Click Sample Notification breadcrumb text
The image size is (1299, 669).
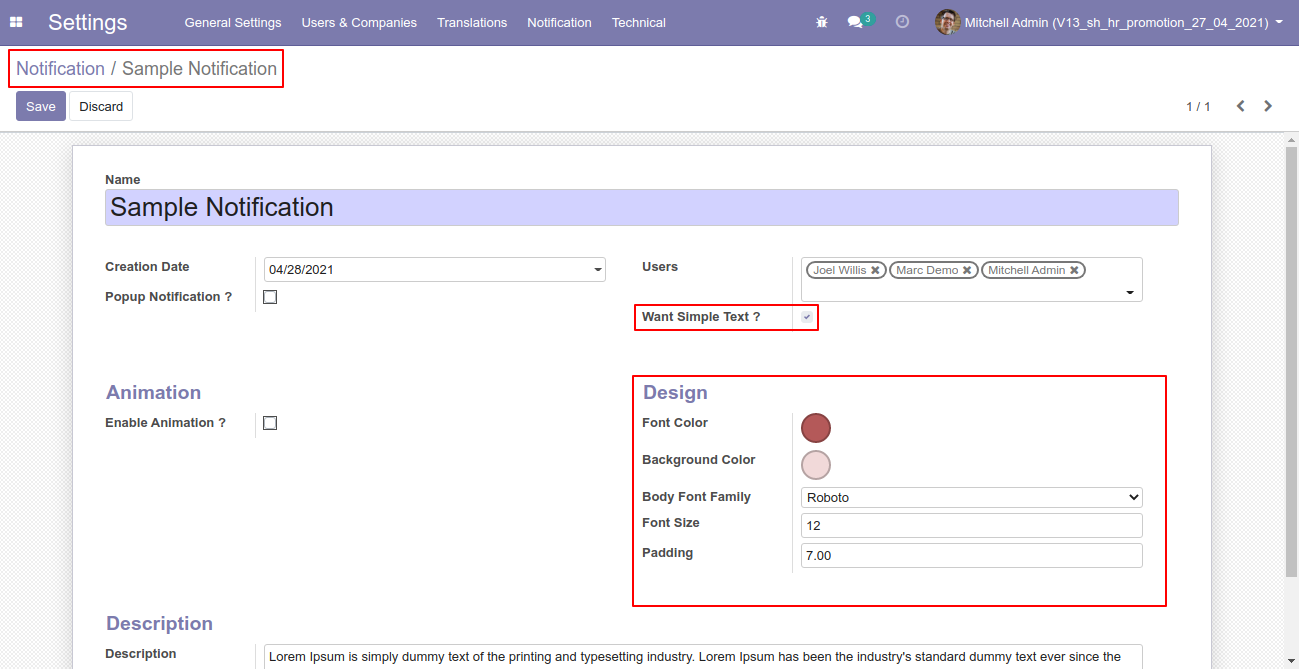[199, 69]
